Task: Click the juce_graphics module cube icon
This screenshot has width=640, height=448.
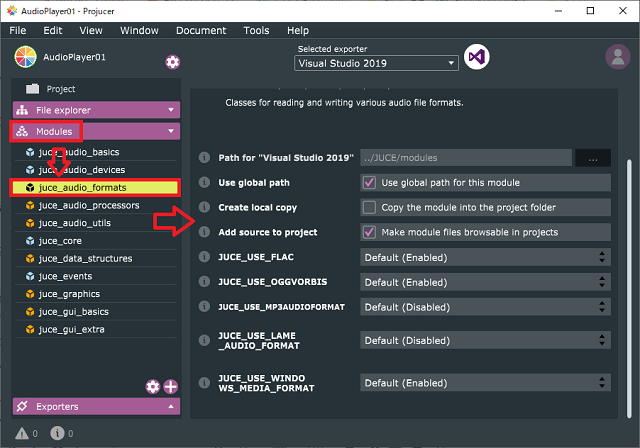Action: 30,294
